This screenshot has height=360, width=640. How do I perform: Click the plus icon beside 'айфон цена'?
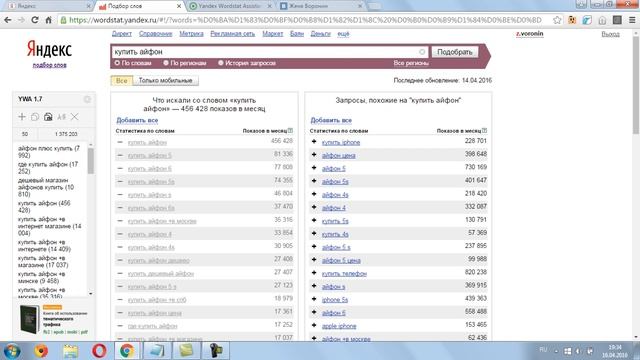pyautogui.click(x=314, y=155)
